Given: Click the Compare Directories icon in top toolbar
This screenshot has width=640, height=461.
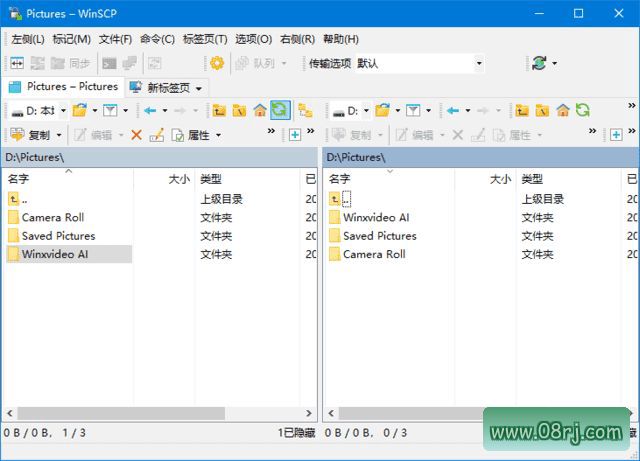Looking at the screenshot, I should pyautogui.click(x=17, y=63).
